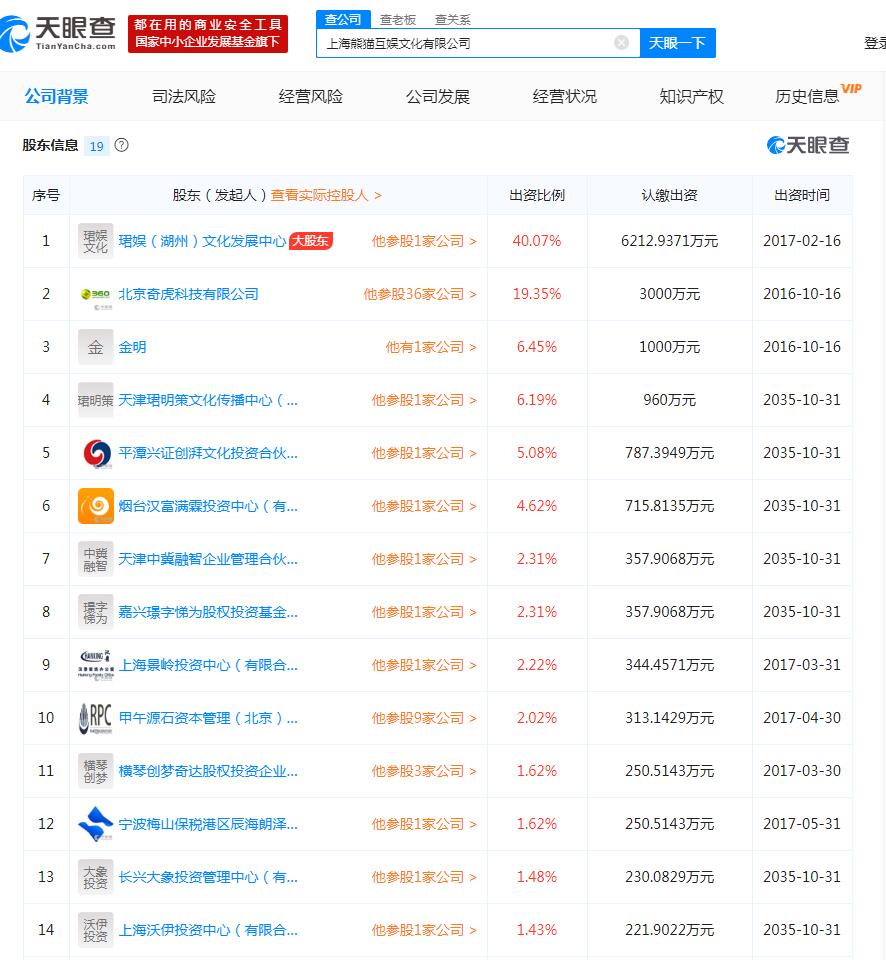Switch to the 查公司 search tab
This screenshot has width=886, height=960.
(x=343, y=20)
